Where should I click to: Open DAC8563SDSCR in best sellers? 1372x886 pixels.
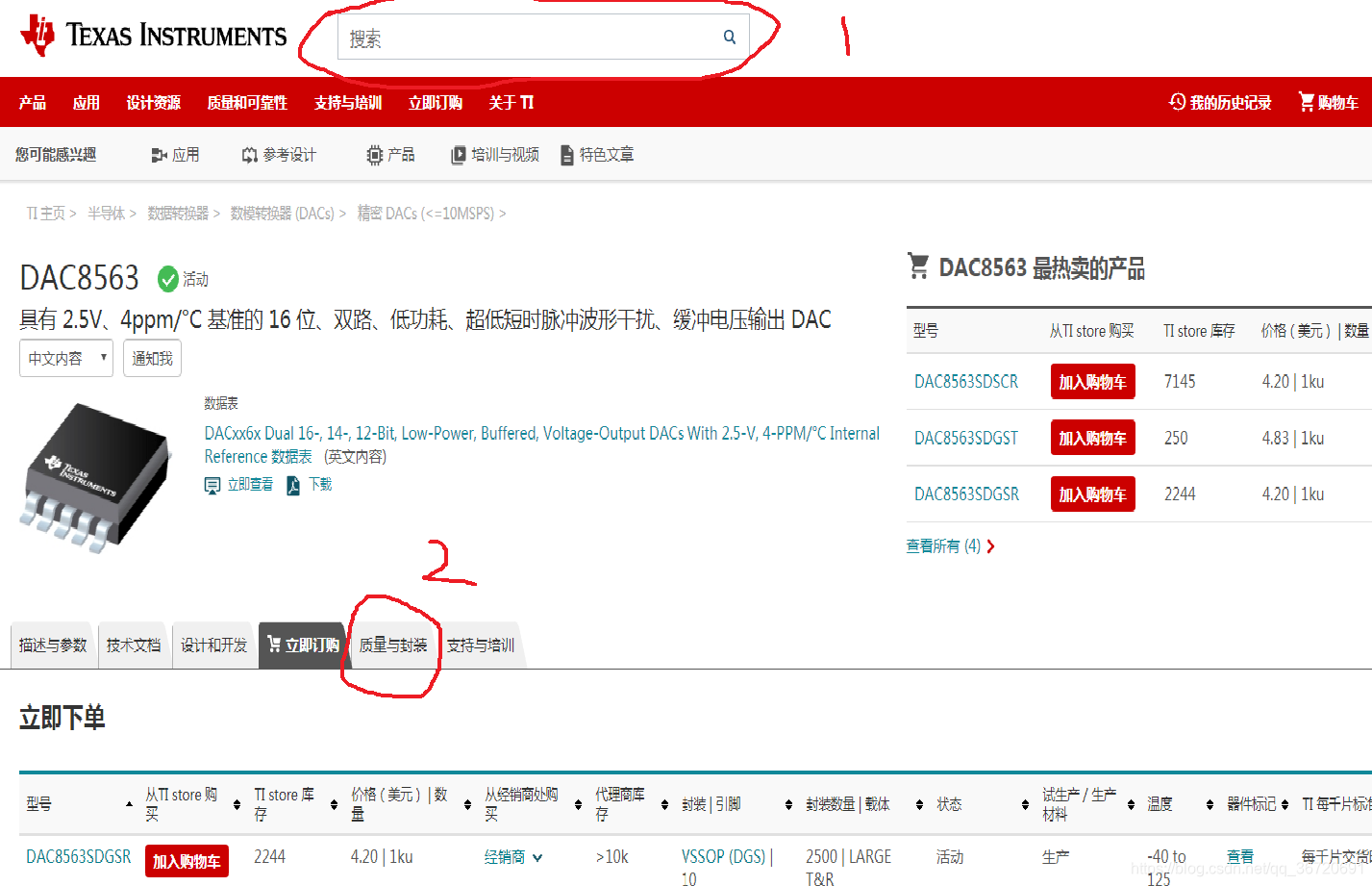point(966,382)
